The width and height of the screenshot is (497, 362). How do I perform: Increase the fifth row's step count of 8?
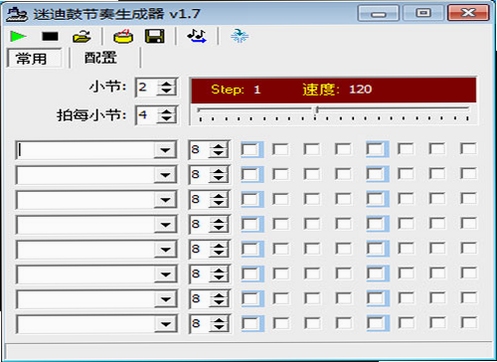219,245
